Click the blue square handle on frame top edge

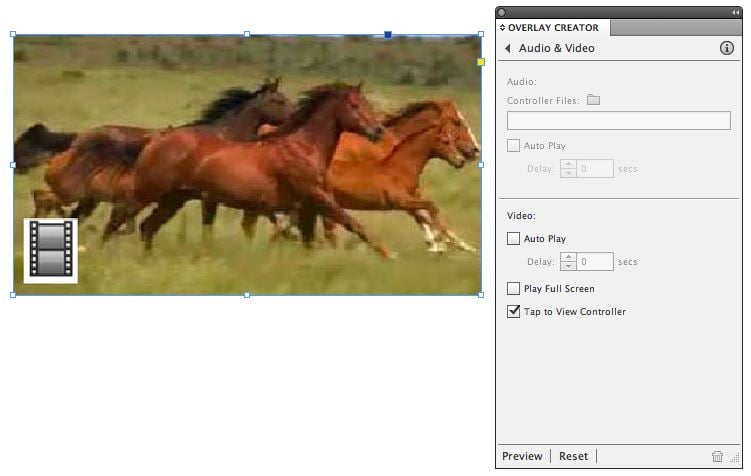tap(388, 34)
